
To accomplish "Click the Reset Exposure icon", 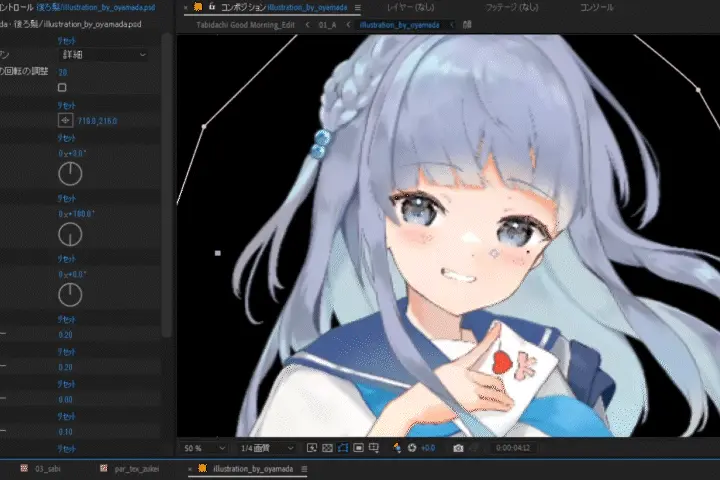I will (412, 448).
